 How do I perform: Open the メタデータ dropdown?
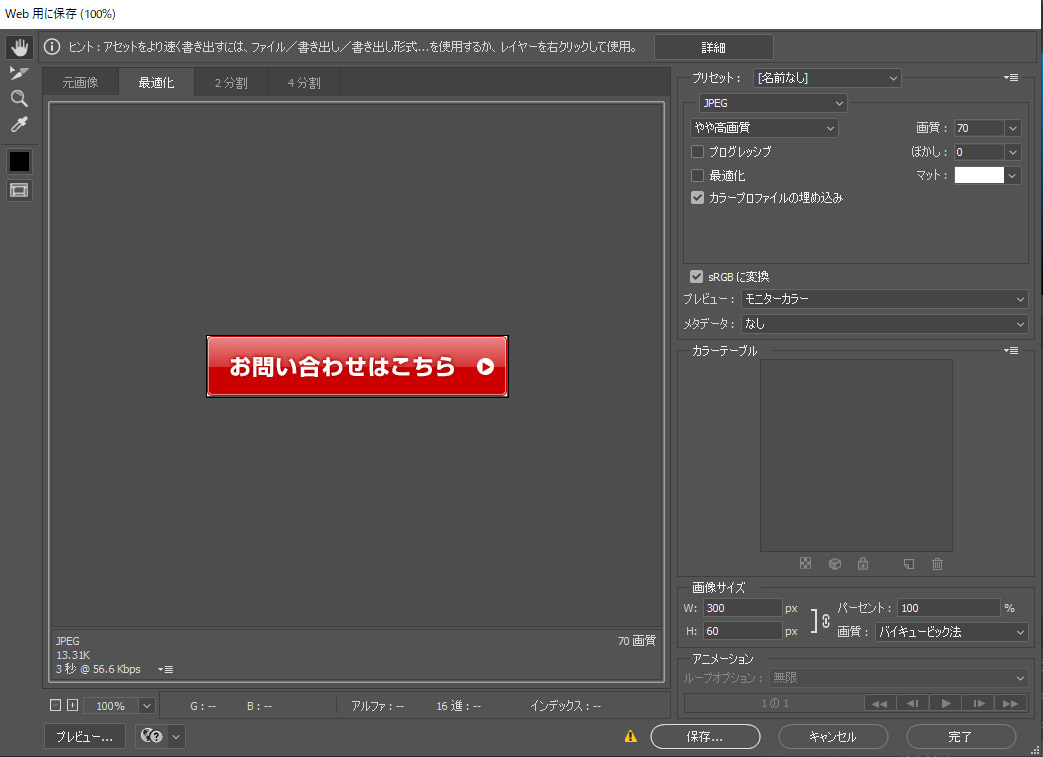(884, 324)
